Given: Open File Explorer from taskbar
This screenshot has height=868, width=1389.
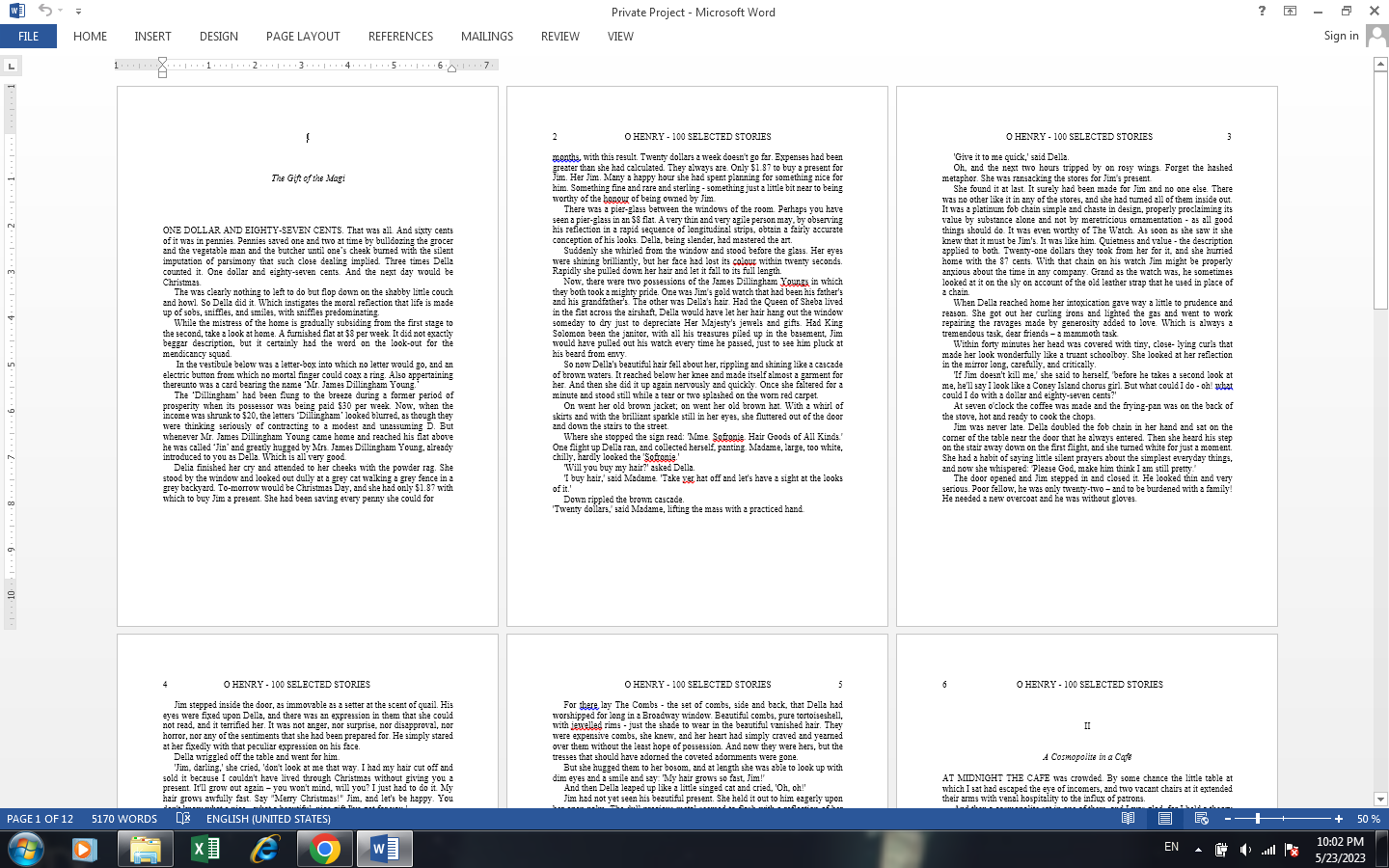Looking at the screenshot, I should point(145,850).
